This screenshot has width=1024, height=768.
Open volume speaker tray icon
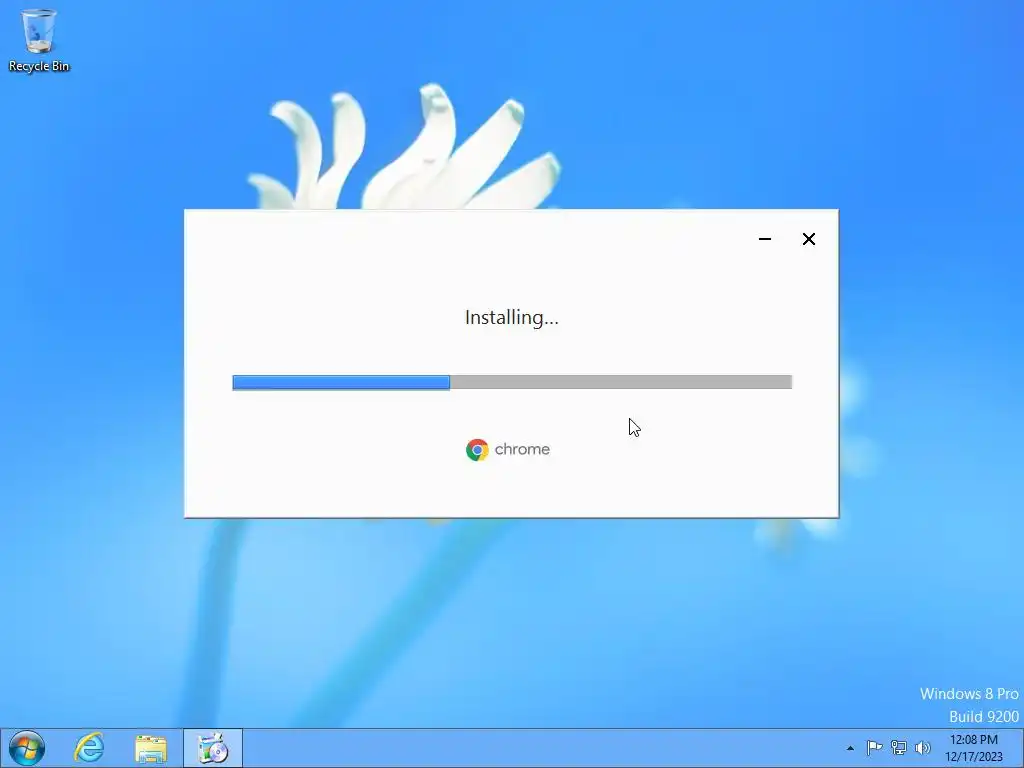click(x=922, y=748)
